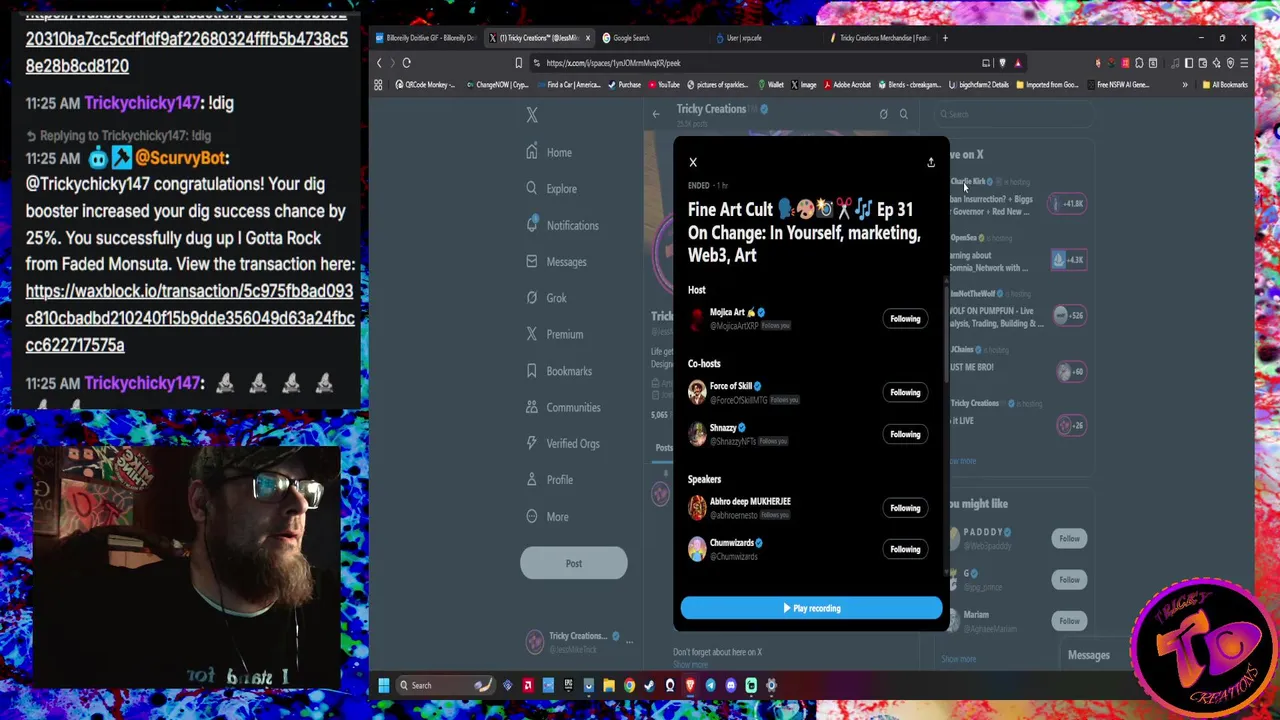
Task: Follow PADDDY in You might like
Action: point(1069,539)
